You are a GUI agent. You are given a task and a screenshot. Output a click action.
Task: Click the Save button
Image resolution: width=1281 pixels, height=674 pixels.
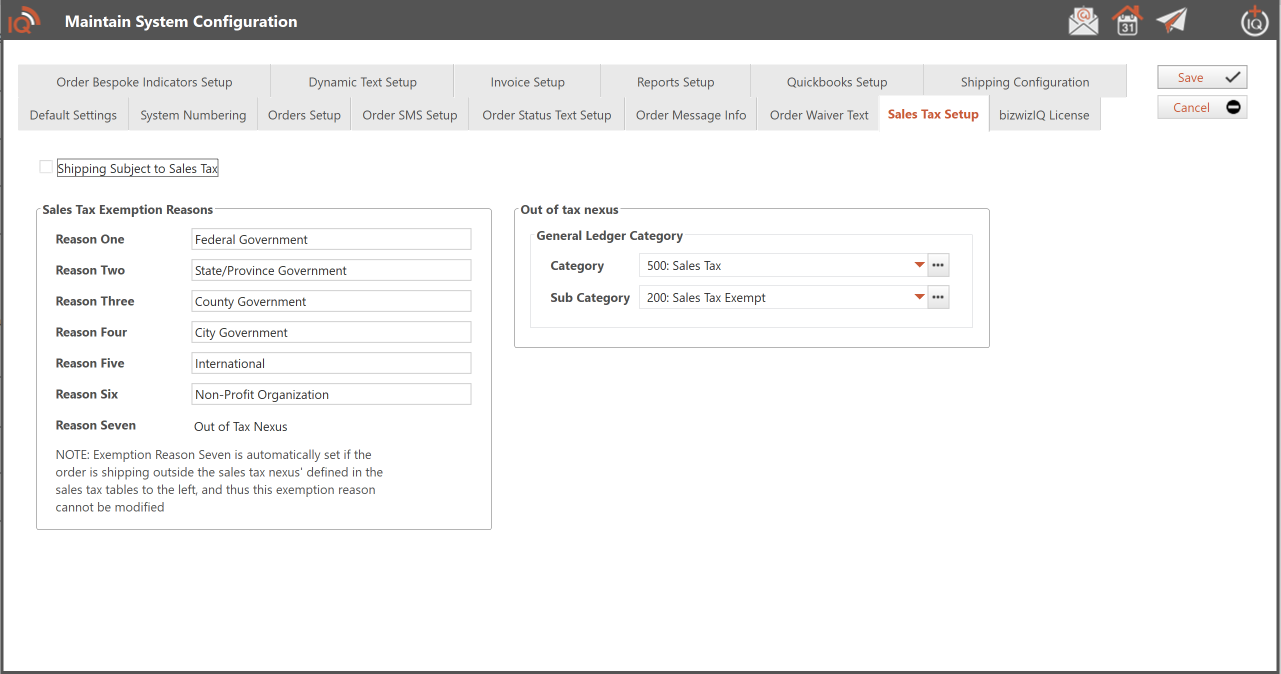coord(1202,78)
